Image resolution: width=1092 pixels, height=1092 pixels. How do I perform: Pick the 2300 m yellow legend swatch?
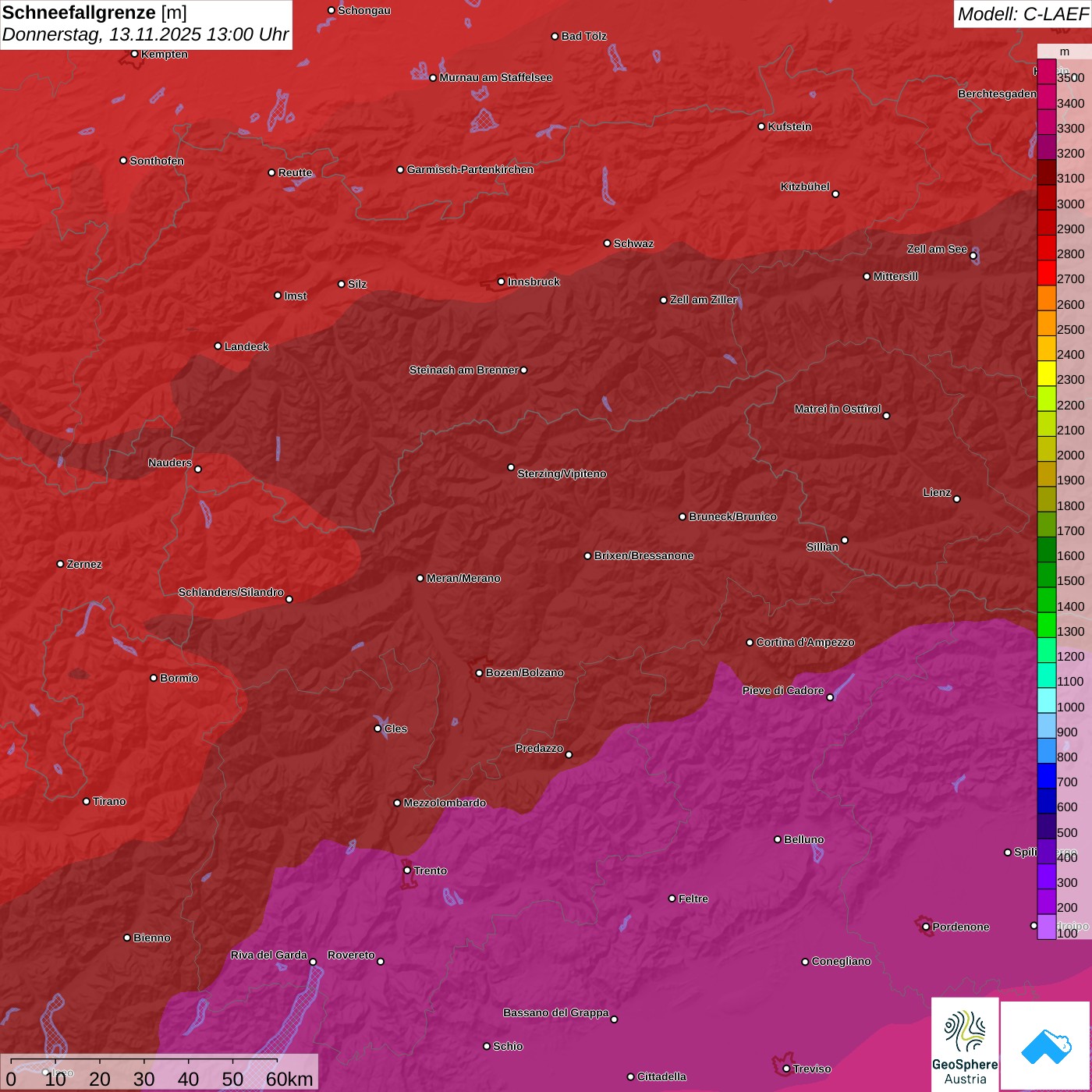[x=1047, y=374]
